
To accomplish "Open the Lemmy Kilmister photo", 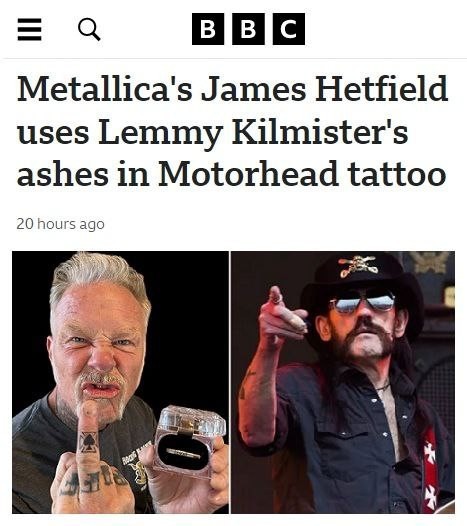I will 343,382.
